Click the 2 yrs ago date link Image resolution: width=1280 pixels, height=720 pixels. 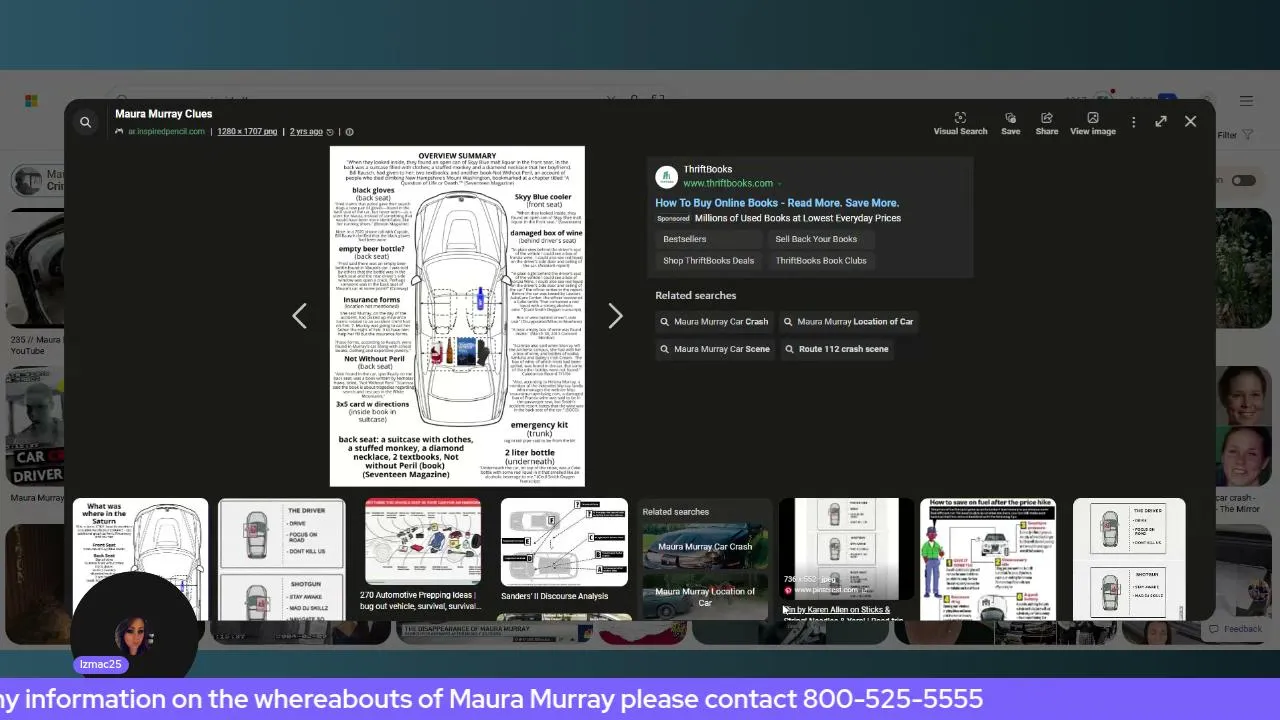pos(306,132)
